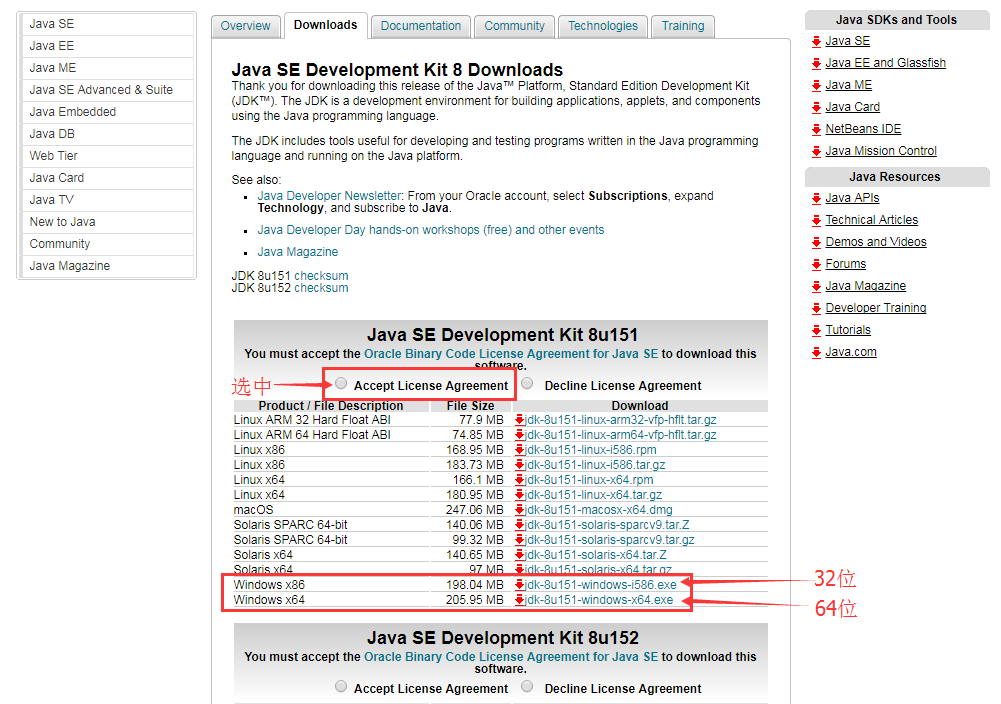The image size is (1001, 704).
Task: Click download icon for jdk-8u151-linux-arm64-vfp-hflt.tar.gz
Action: [520, 435]
